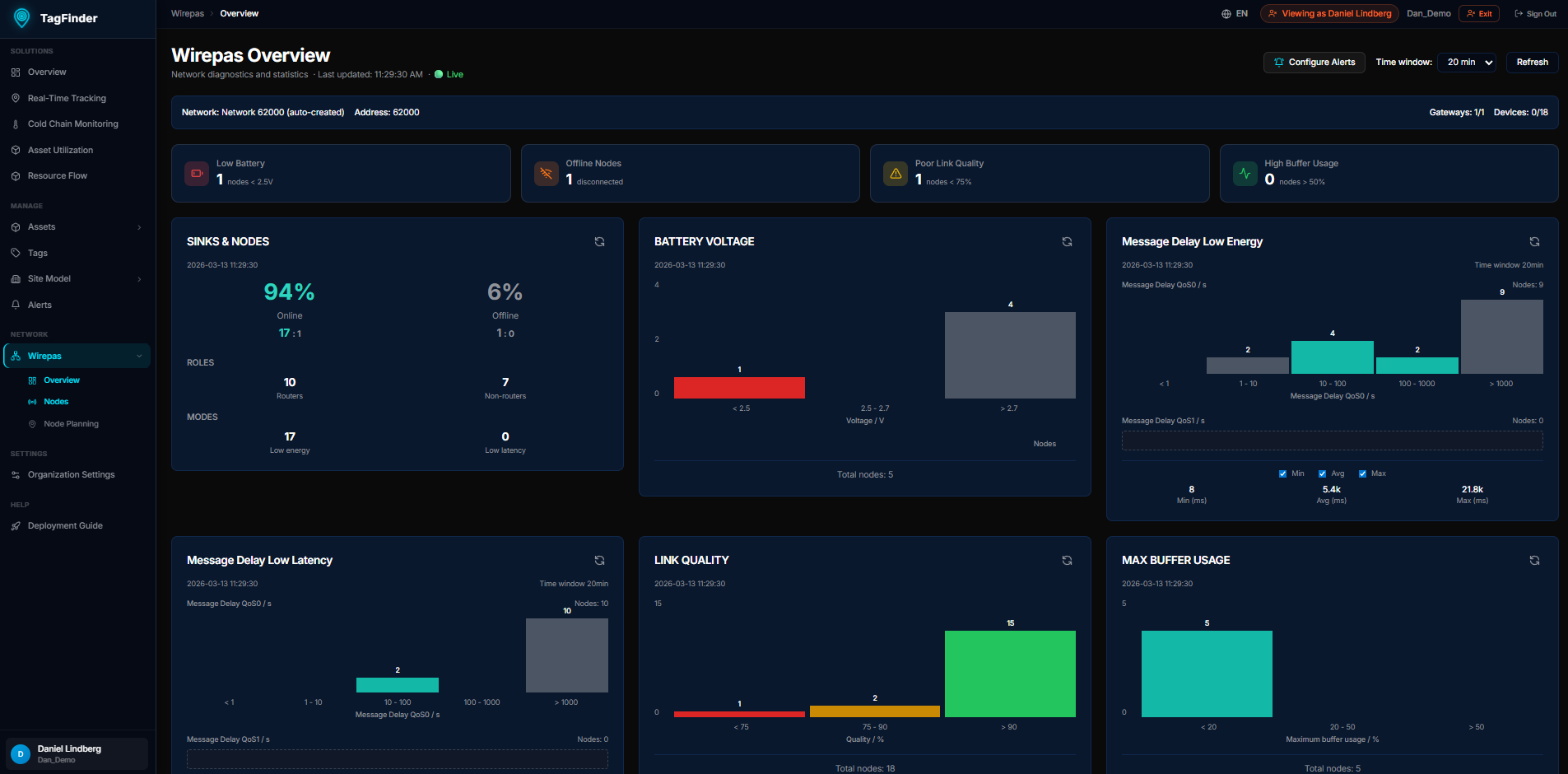Expand the Site Model submenu chevron
The width and height of the screenshot is (1568, 774).
139,280
